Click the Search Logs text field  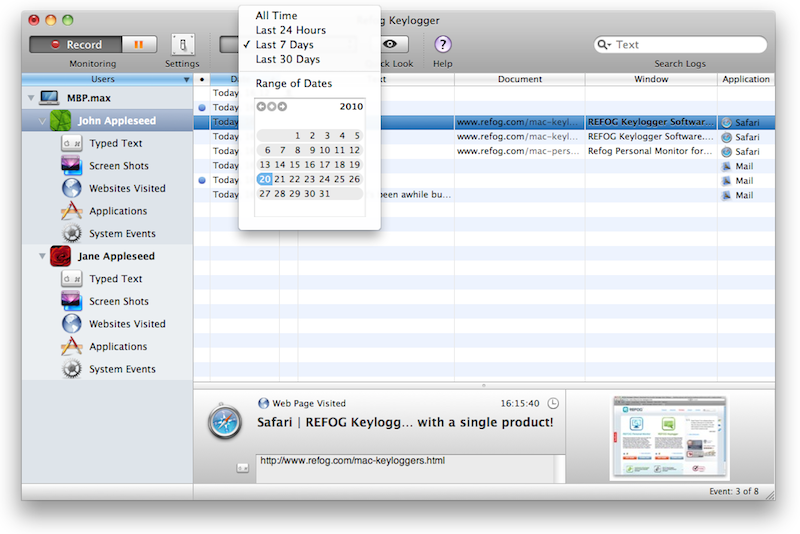(x=686, y=45)
